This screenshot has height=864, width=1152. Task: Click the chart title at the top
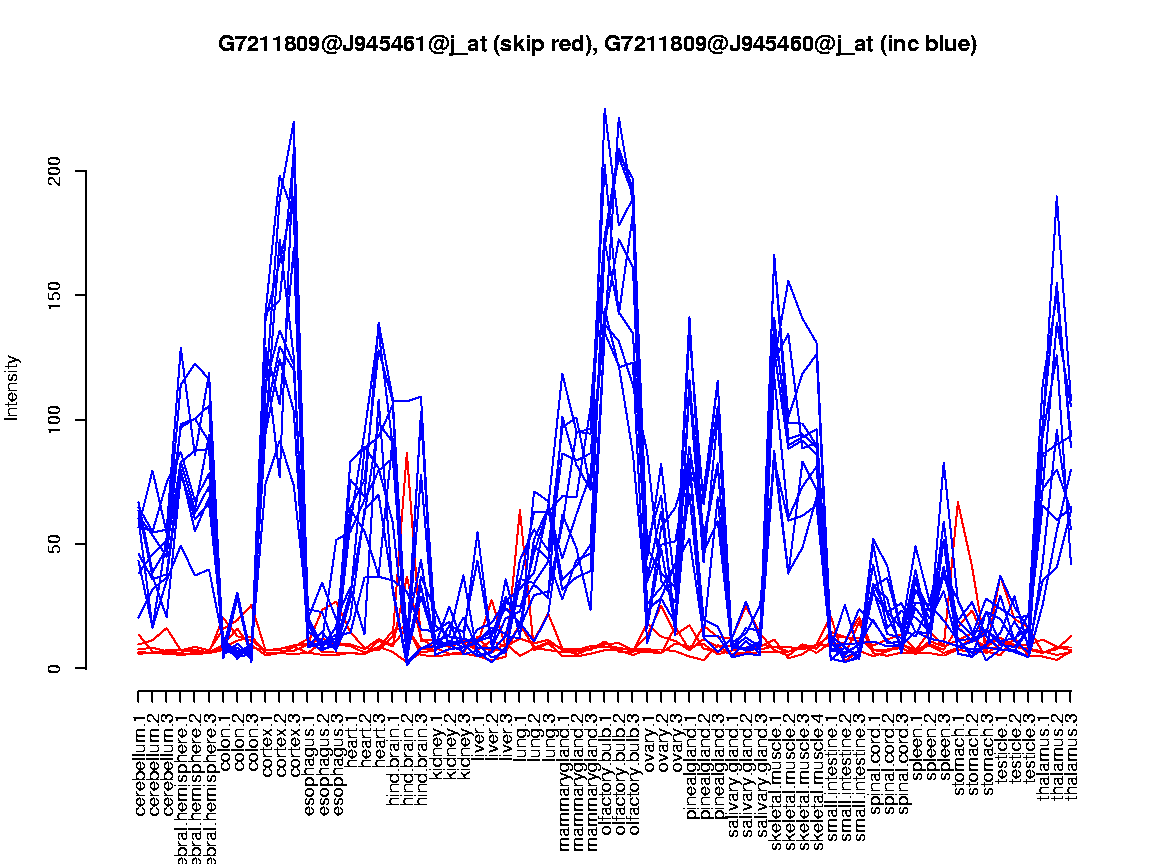tap(597, 44)
